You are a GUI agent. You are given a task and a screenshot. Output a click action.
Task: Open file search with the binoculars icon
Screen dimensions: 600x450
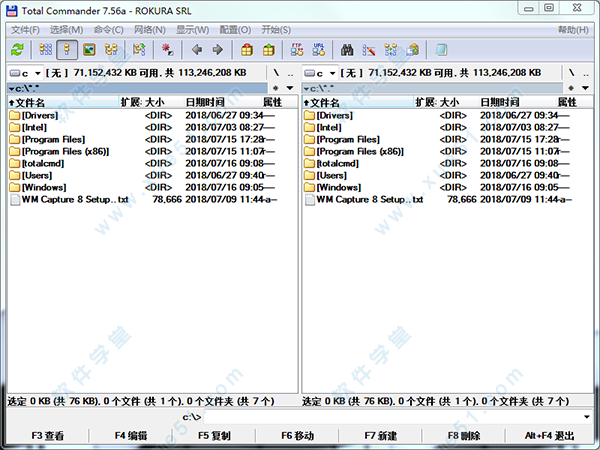[x=347, y=49]
